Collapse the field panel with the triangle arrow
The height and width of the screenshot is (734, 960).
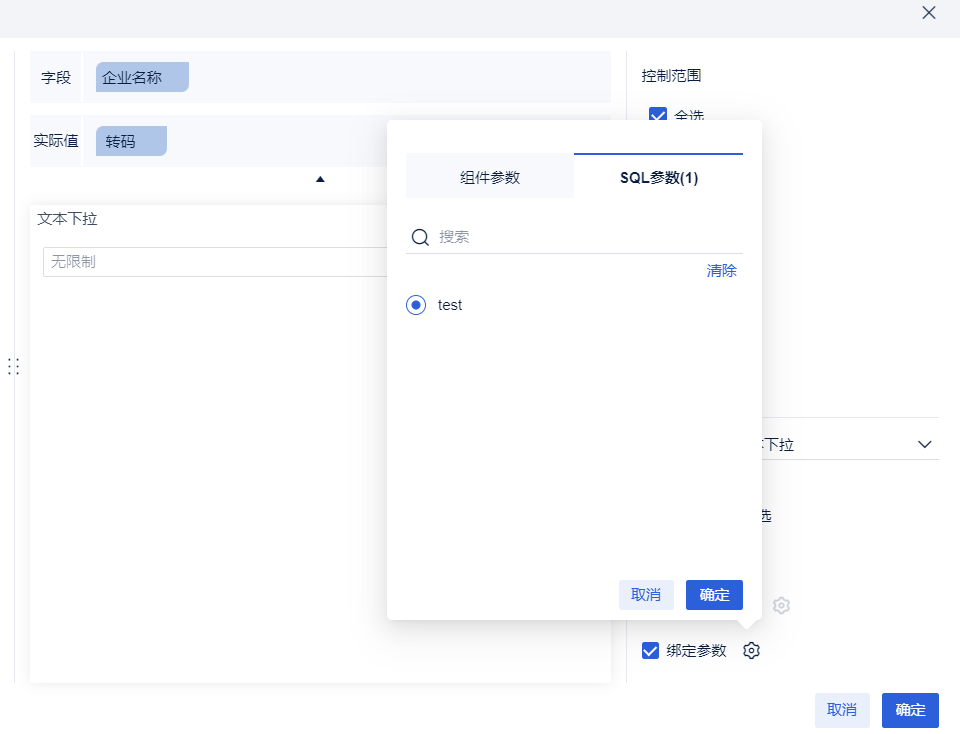[x=320, y=179]
